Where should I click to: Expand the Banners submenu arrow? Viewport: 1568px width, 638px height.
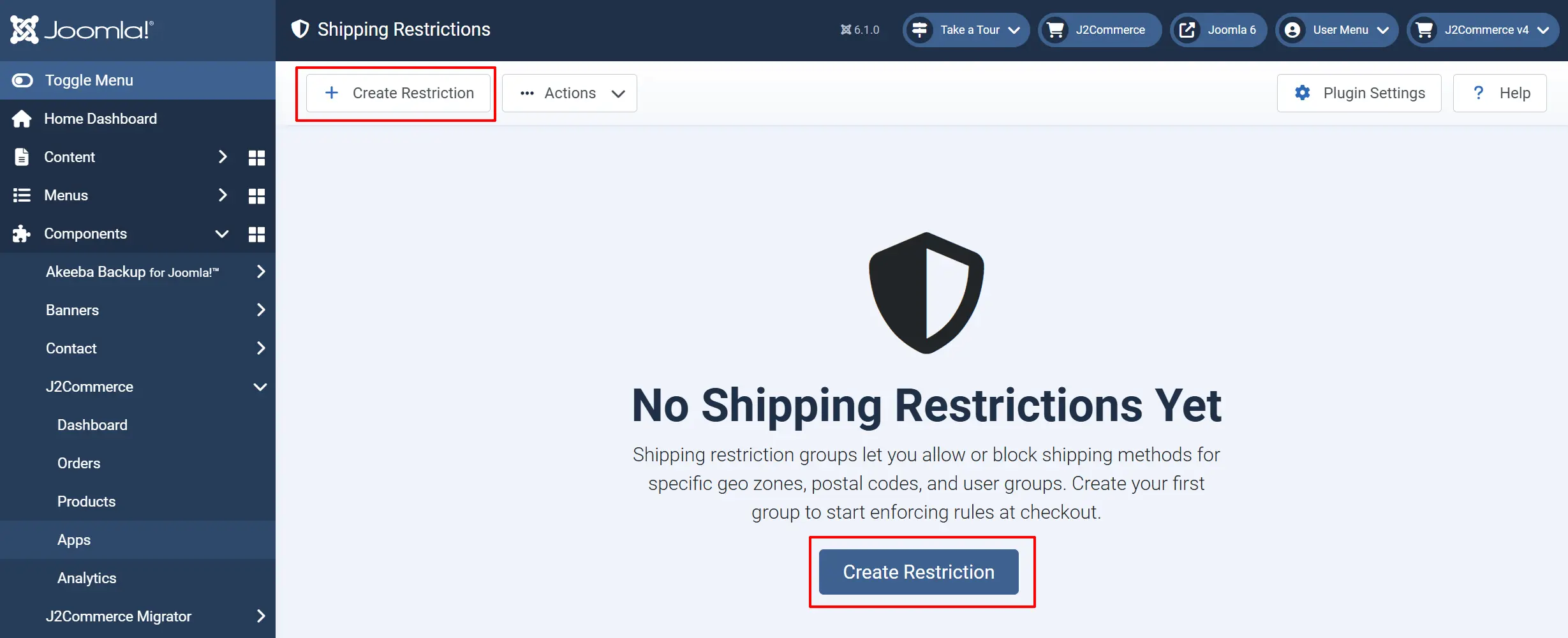click(x=261, y=310)
